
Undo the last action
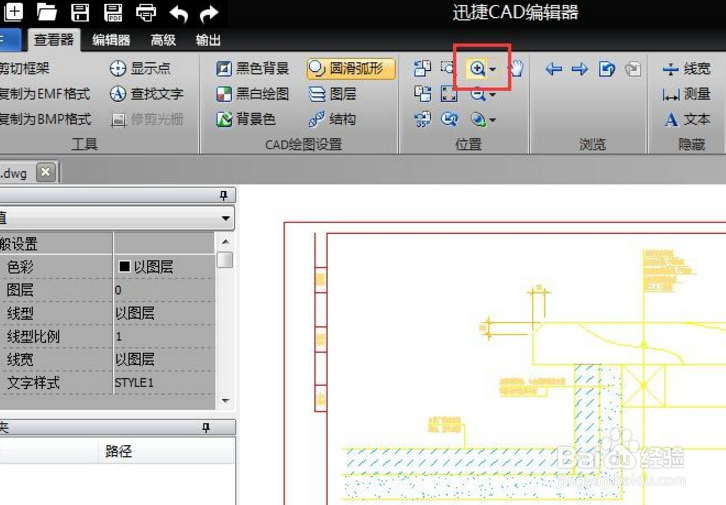pos(179,13)
